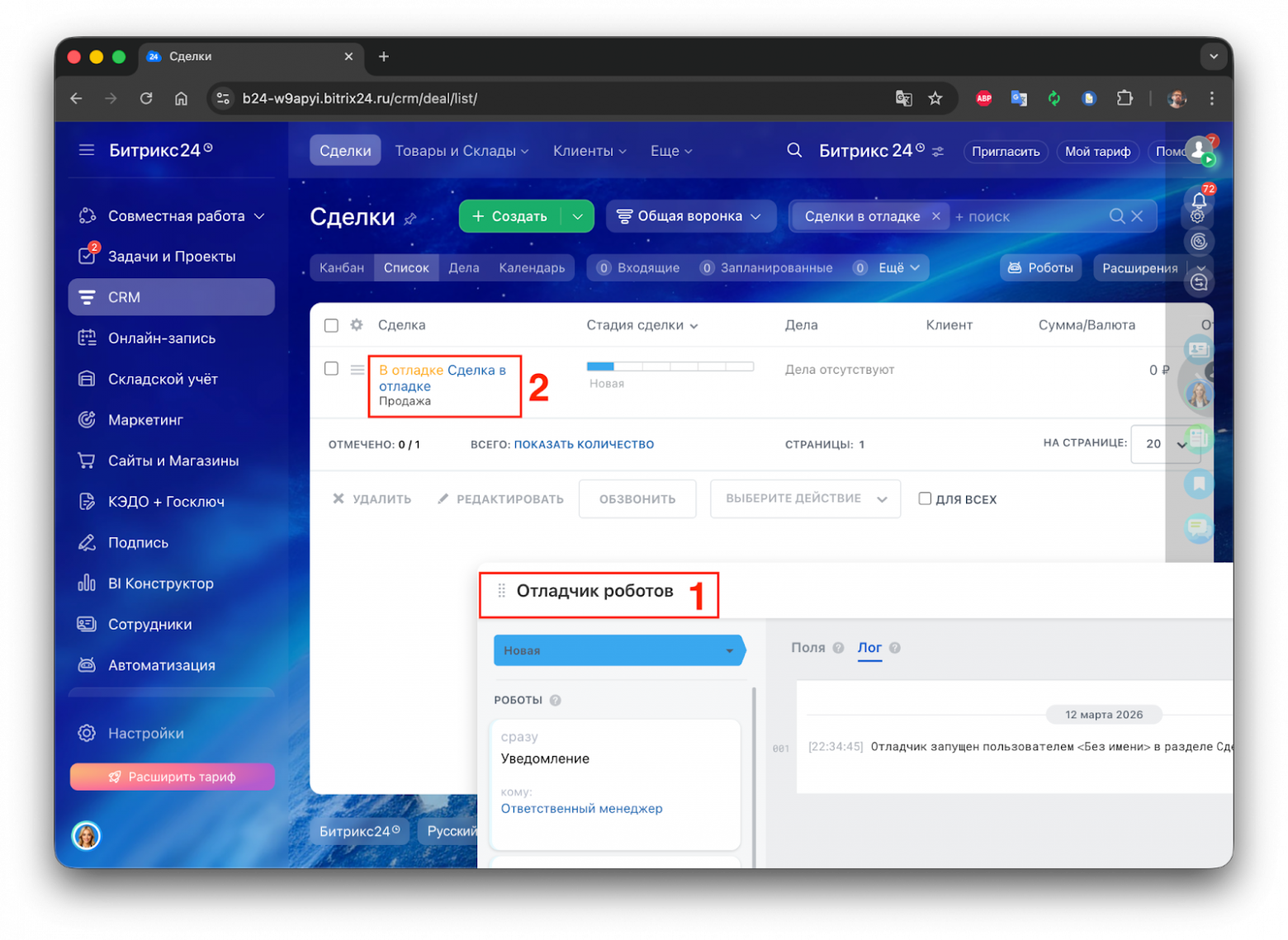The width and height of the screenshot is (1288, 940).
Task: Open the Новая stage dropdown in debugger
Action: (619, 650)
